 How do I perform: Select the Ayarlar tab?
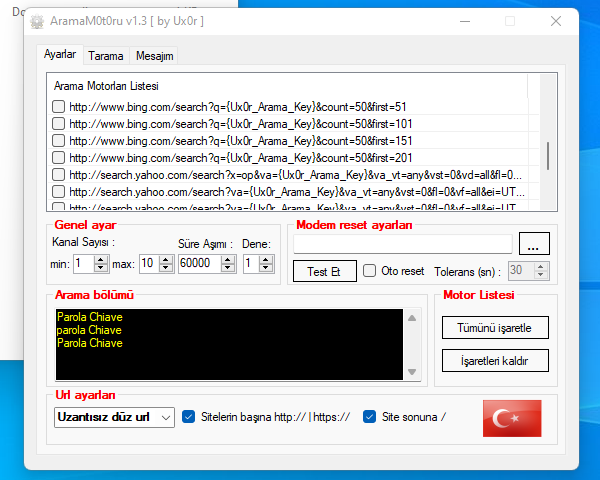(60, 55)
